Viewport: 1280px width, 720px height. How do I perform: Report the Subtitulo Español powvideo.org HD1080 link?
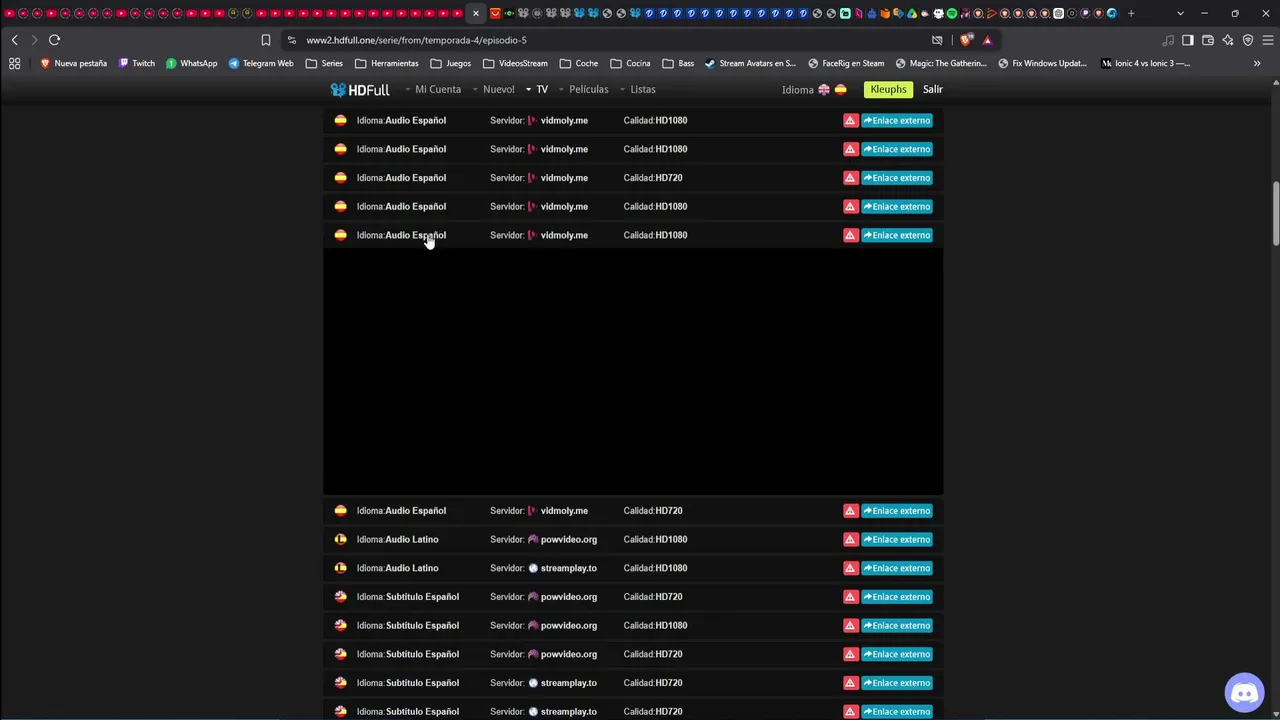(x=850, y=625)
